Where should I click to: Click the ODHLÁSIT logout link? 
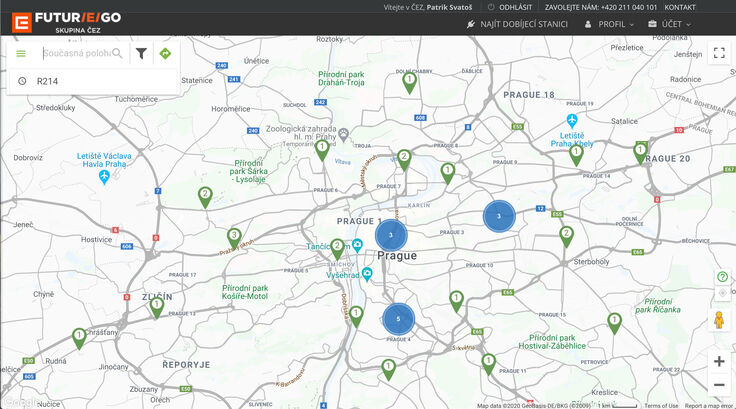(509, 7)
